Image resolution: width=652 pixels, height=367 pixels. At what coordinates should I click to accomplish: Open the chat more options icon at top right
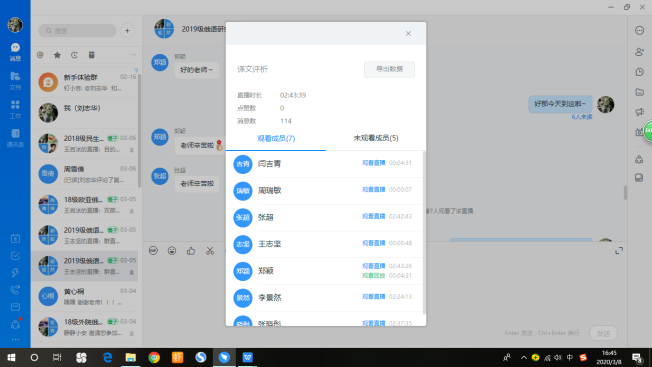640,30
